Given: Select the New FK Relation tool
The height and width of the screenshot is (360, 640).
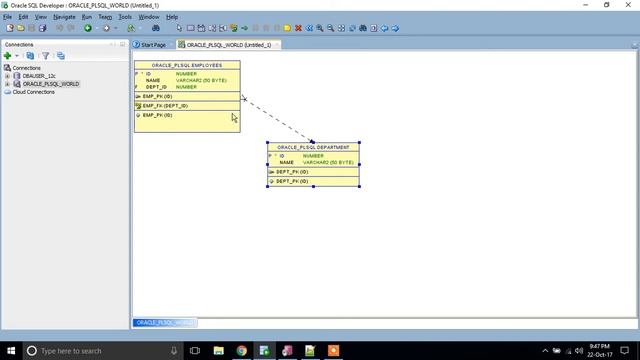Looking at the screenshot, I should tap(233, 28).
